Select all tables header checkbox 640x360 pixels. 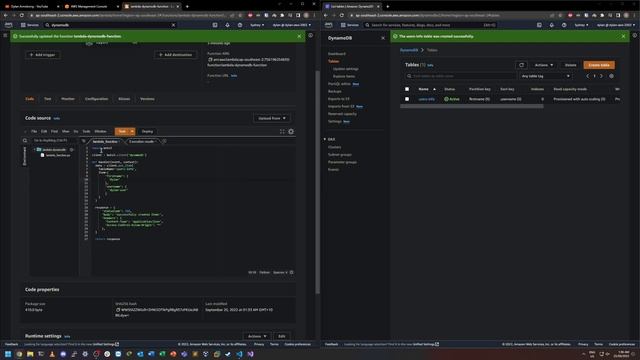point(407,89)
